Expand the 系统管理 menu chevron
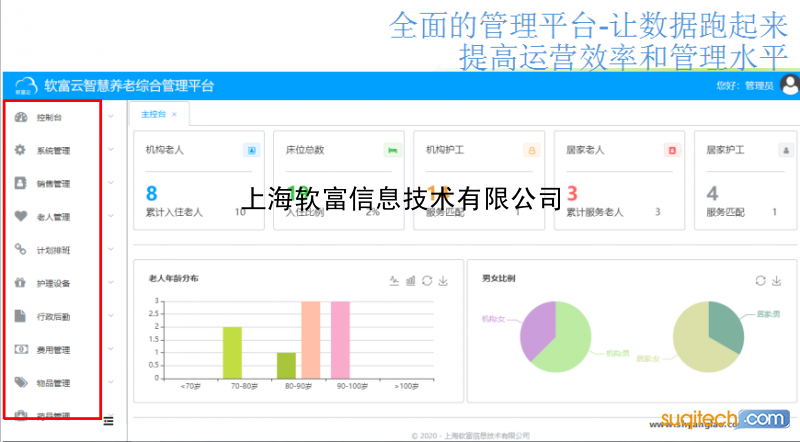 click(111, 150)
